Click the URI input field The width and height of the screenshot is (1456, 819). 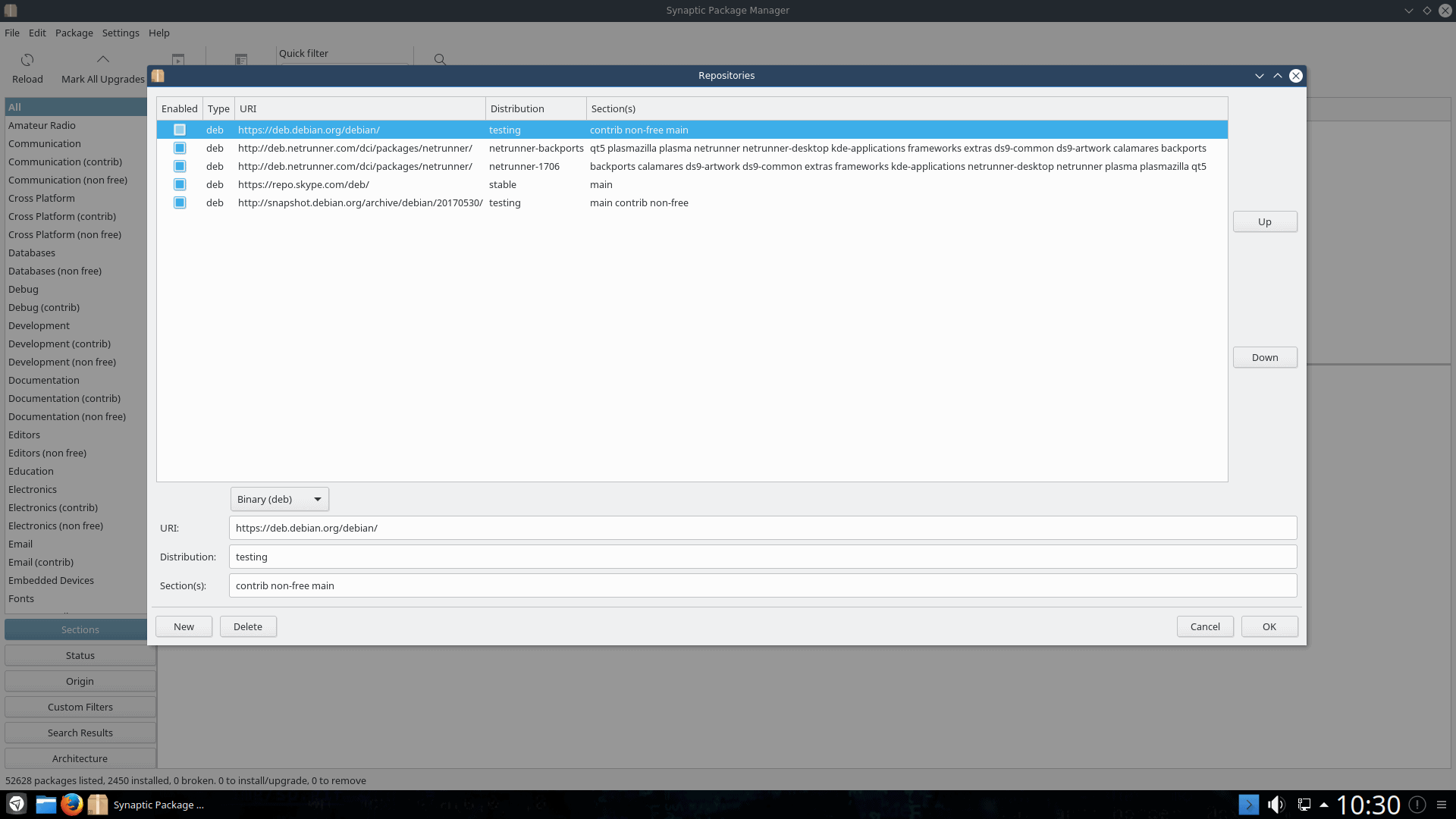[763, 528]
